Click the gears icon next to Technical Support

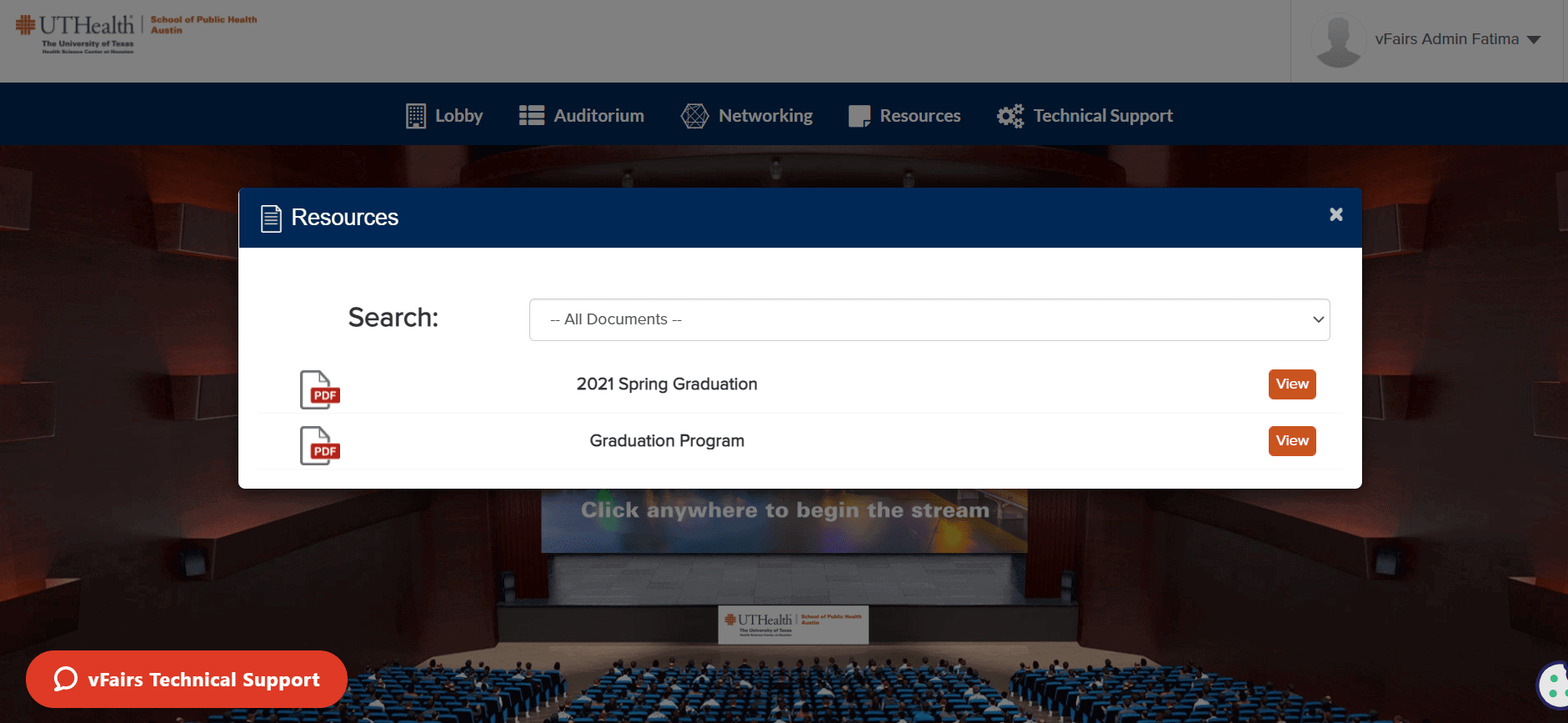(1010, 116)
